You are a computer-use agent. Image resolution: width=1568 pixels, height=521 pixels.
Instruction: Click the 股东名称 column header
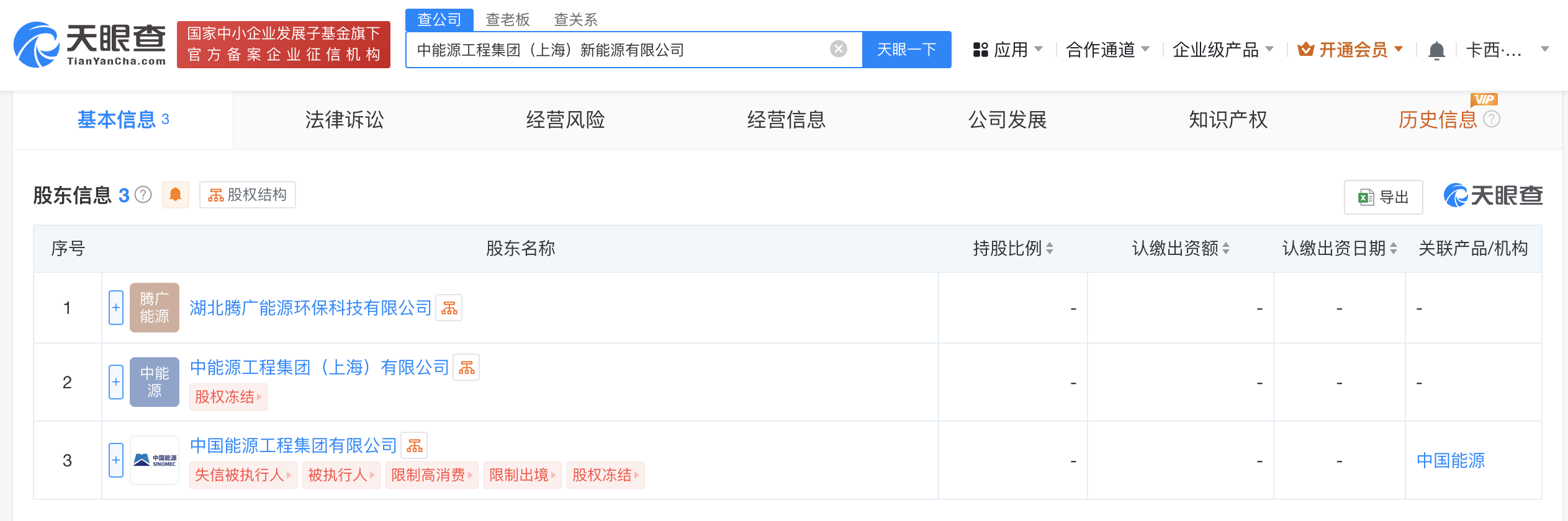pyautogui.click(x=520, y=248)
